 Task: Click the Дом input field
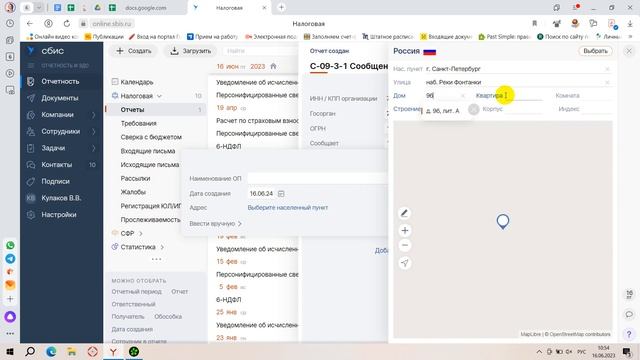tap(443, 96)
